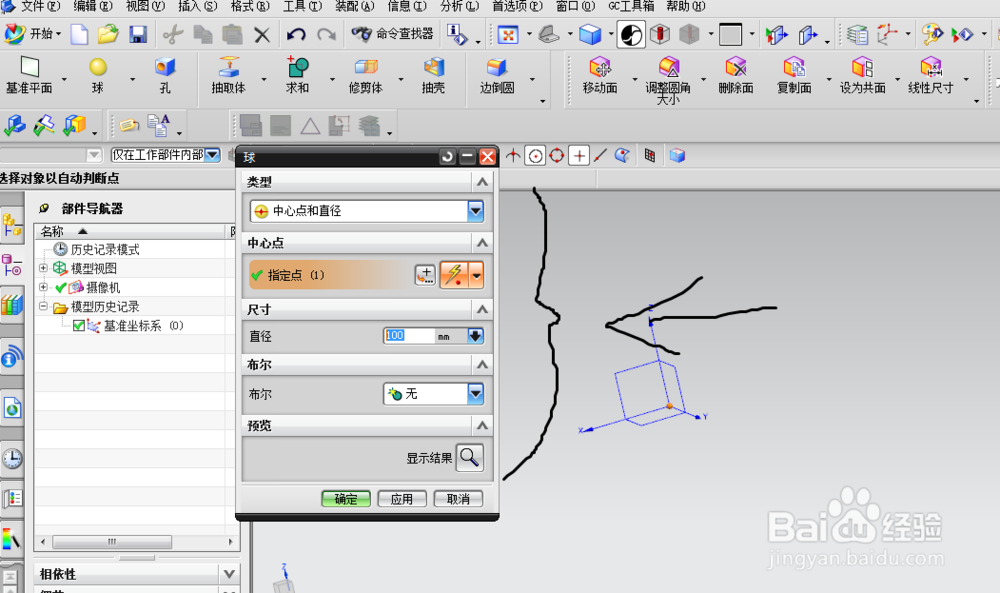
Task: Select the Hole (孔) tool
Action: tap(165, 76)
